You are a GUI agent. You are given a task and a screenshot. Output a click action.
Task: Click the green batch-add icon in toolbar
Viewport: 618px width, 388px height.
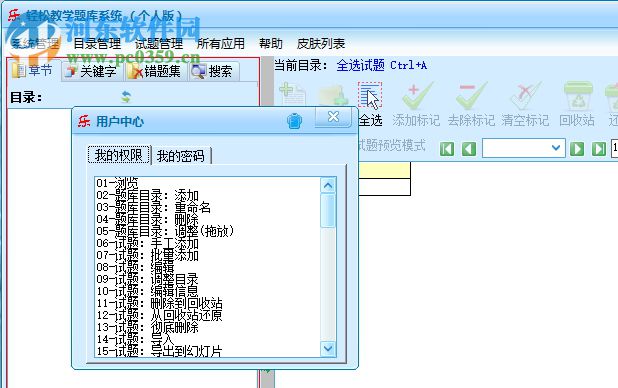point(333,95)
